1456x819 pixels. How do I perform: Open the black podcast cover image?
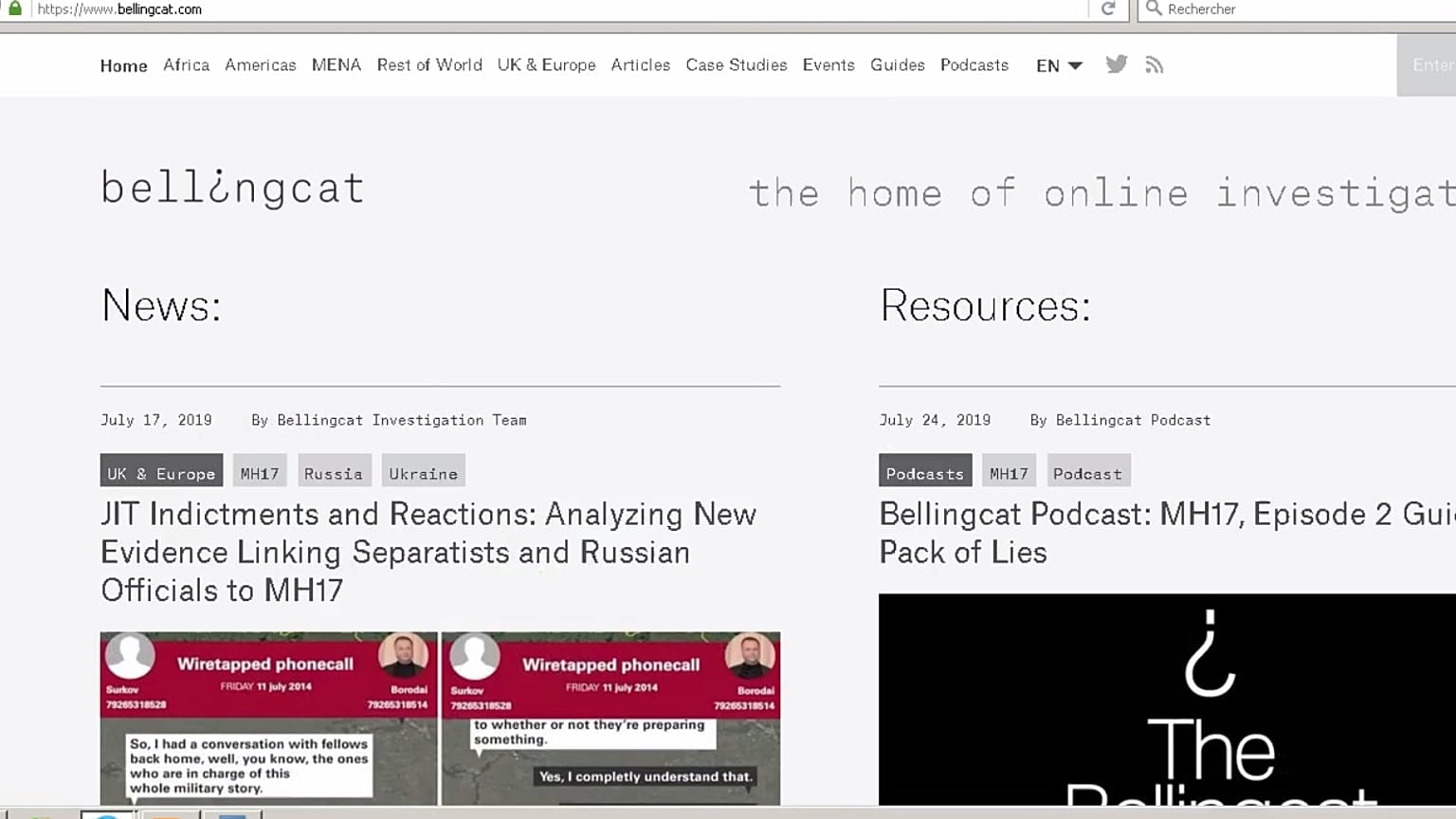1167,700
